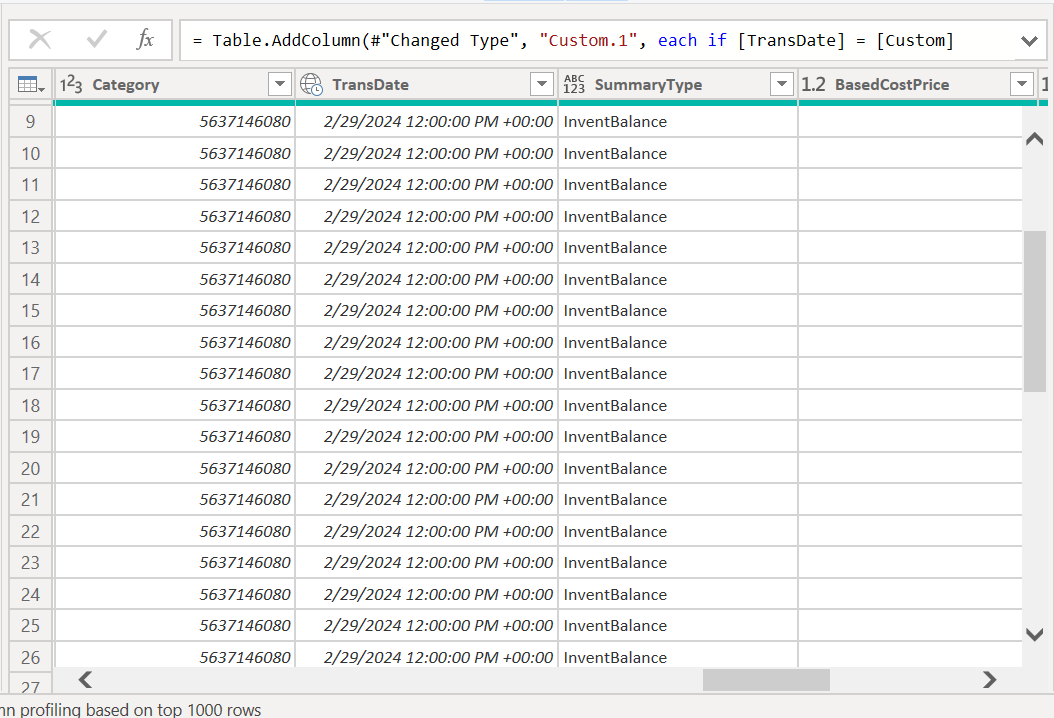Select row number 18
Image resolution: width=1054 pixels, height=718 pixels.
click(x=31, y=405)
